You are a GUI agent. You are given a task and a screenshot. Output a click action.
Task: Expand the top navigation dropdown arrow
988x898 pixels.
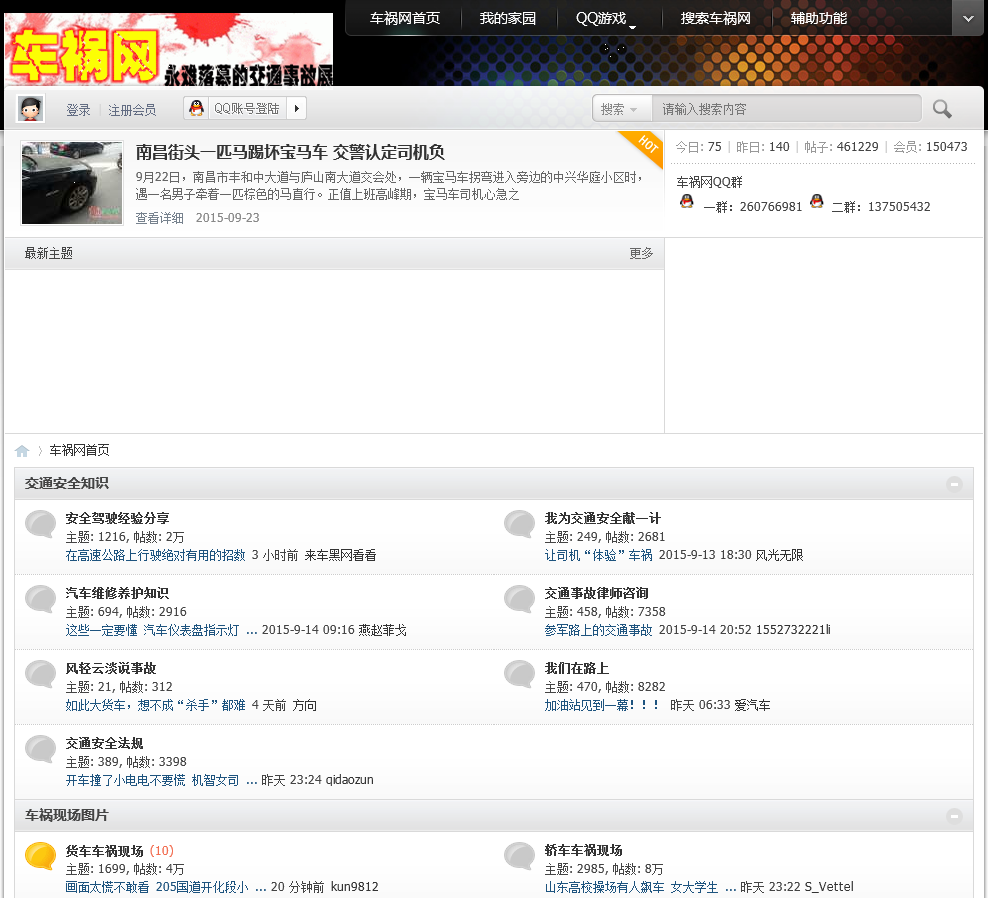[968, 18]
